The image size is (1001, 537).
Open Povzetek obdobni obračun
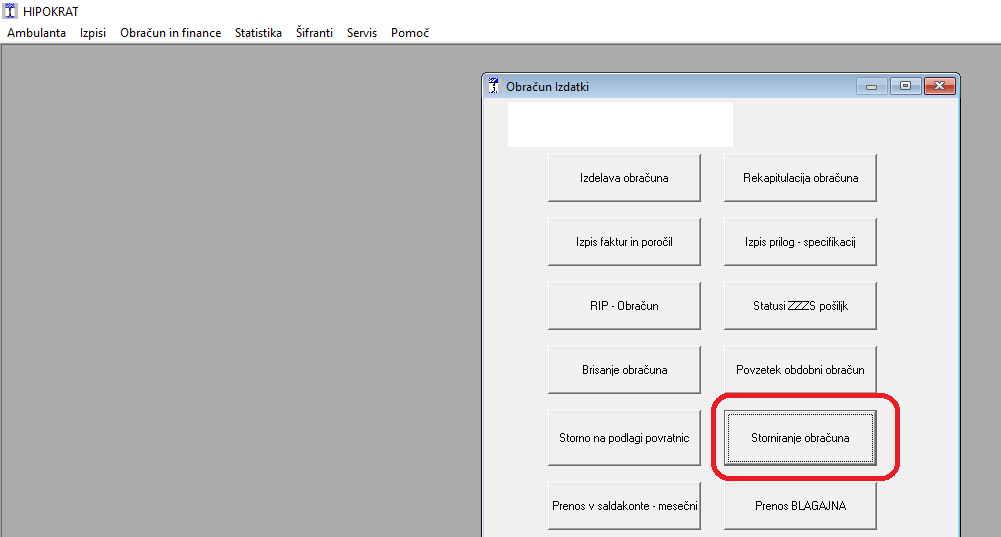[x=800, y=370]
